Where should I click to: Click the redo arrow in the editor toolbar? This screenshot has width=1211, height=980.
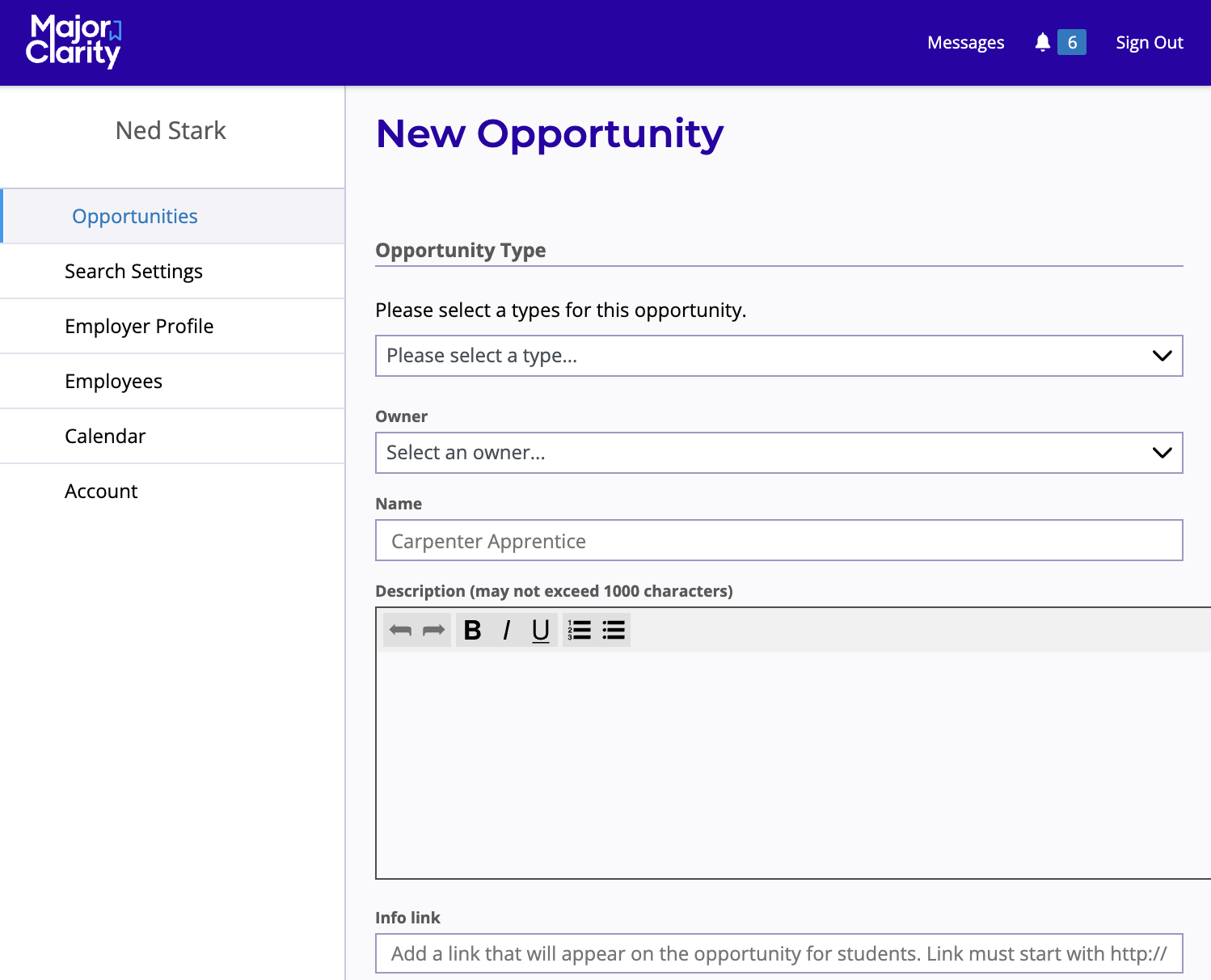(x=434, y=630)
